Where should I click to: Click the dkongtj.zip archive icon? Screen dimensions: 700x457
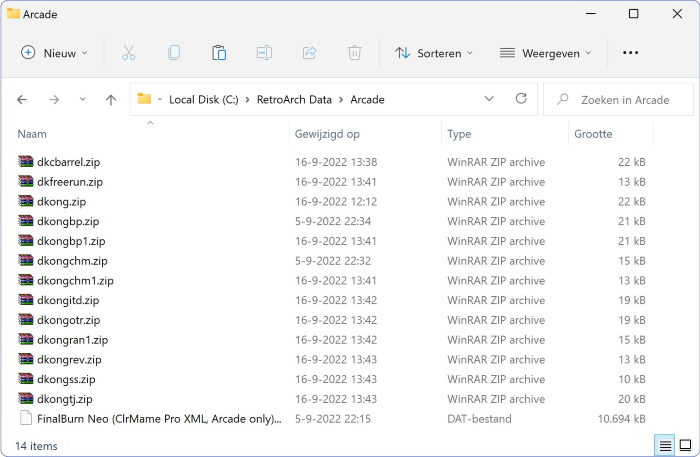26,398
